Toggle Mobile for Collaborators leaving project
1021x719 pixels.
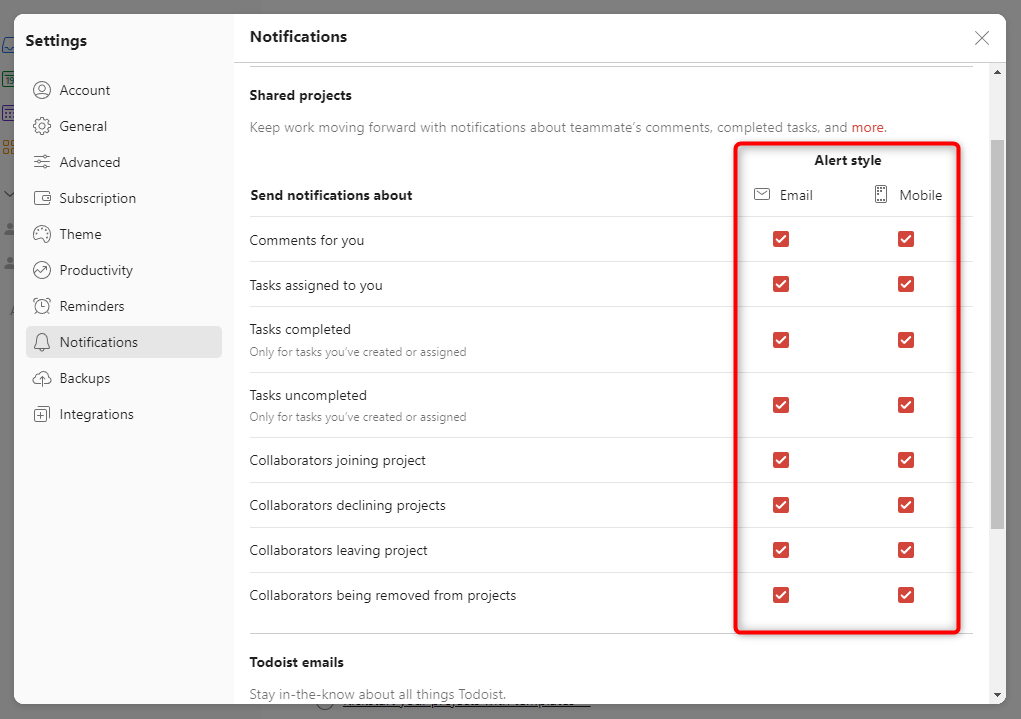point(906,550)
